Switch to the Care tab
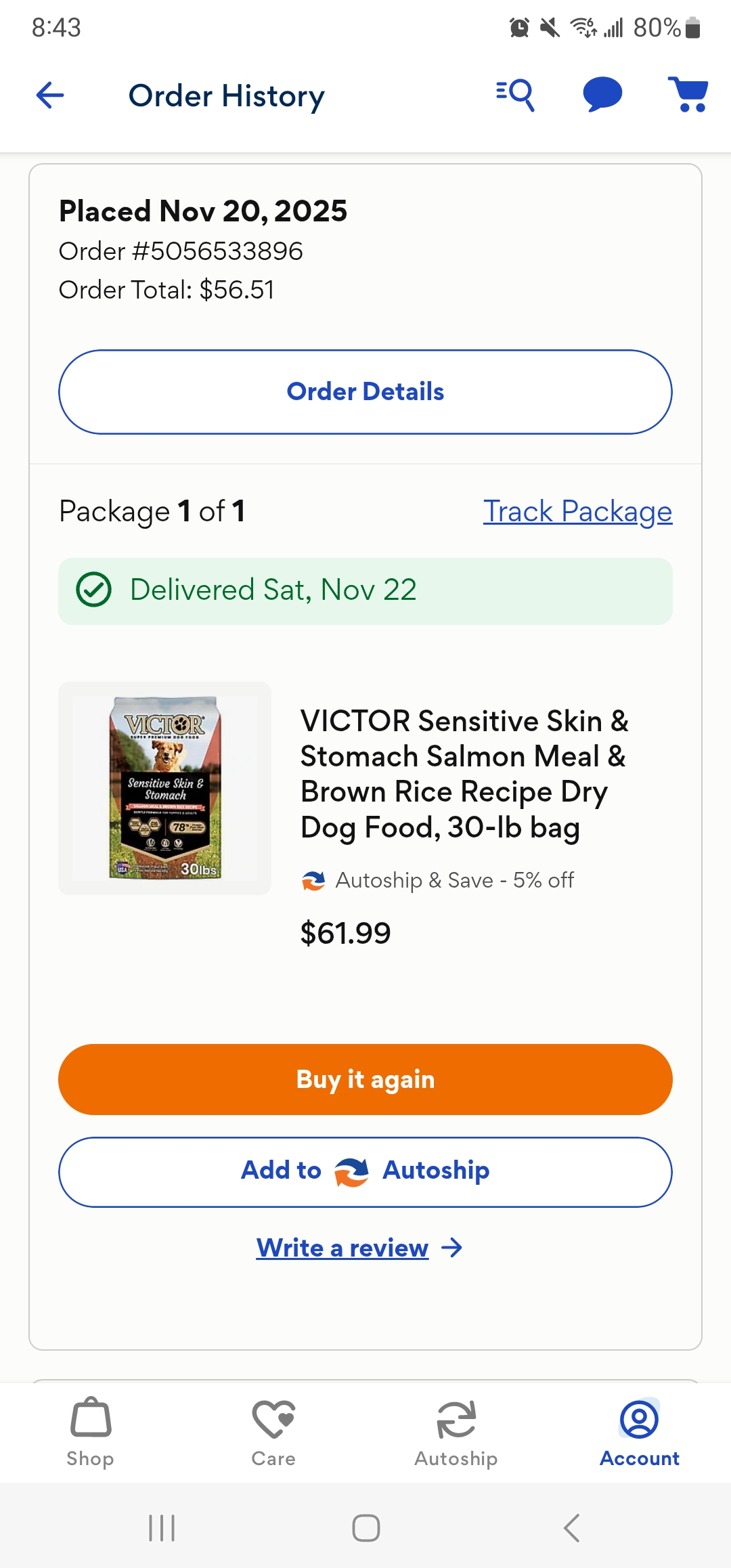The image size is (731, 1568). (273, 1433)
